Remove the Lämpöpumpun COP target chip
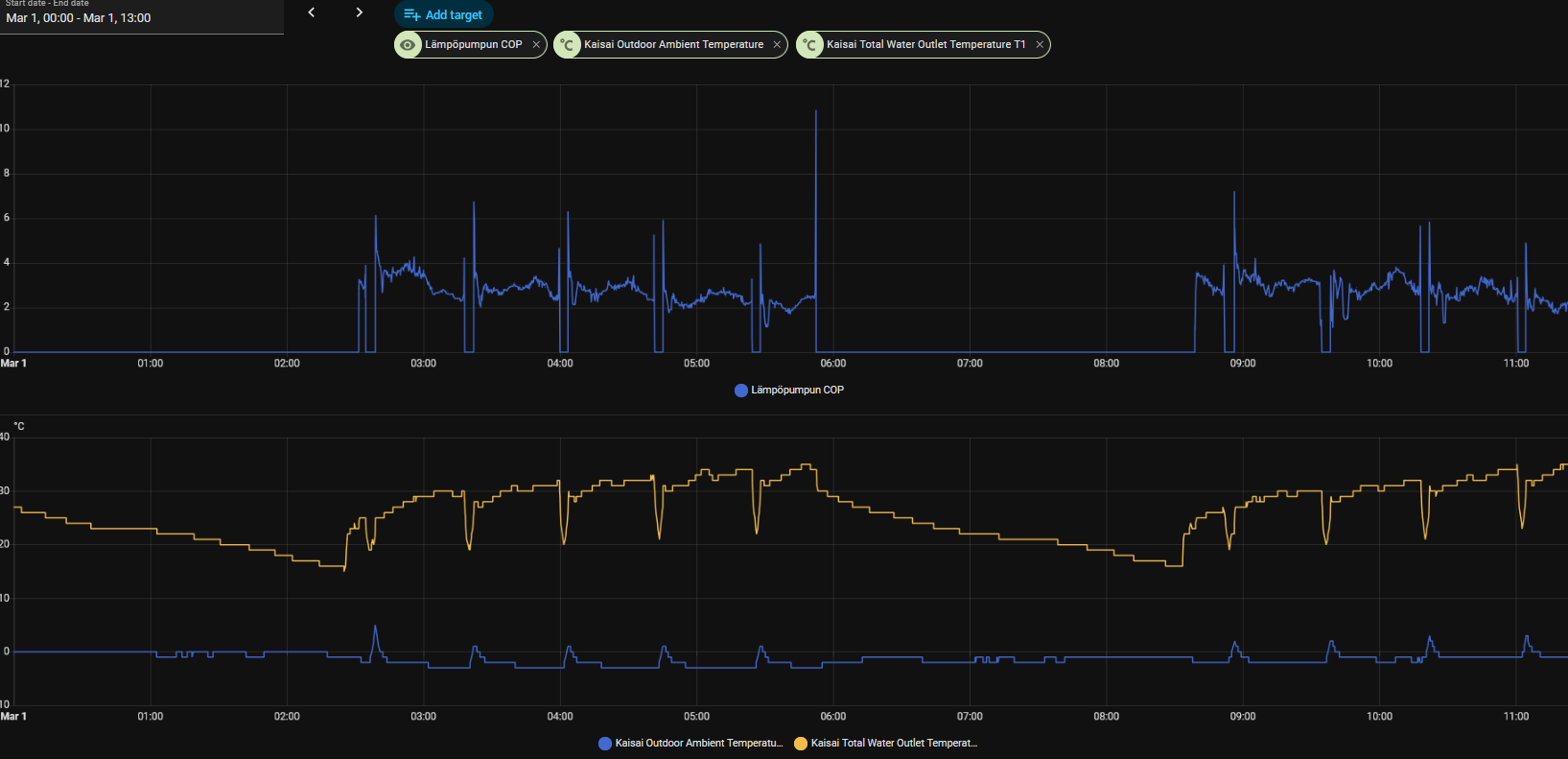 pos(536,45)
